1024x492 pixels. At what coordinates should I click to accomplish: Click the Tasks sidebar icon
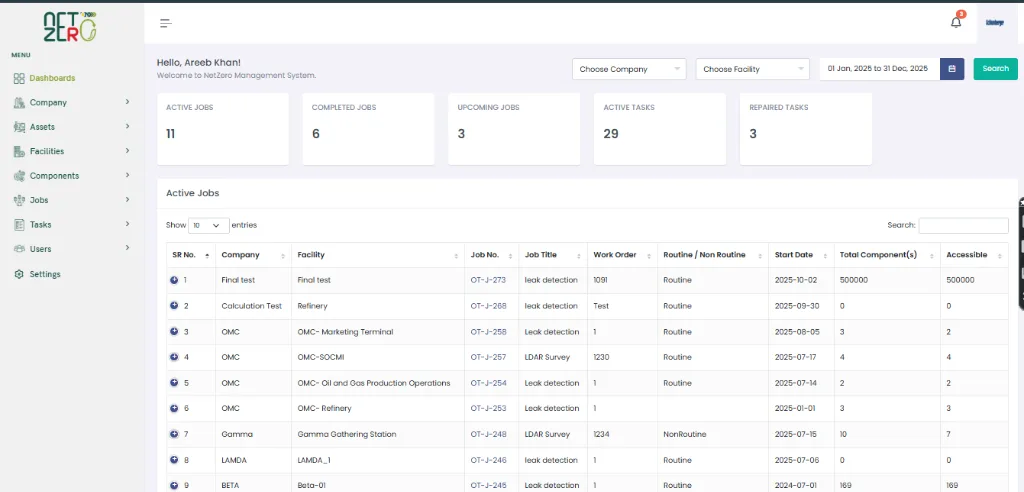pyautogui.click(x=19, y=224)
